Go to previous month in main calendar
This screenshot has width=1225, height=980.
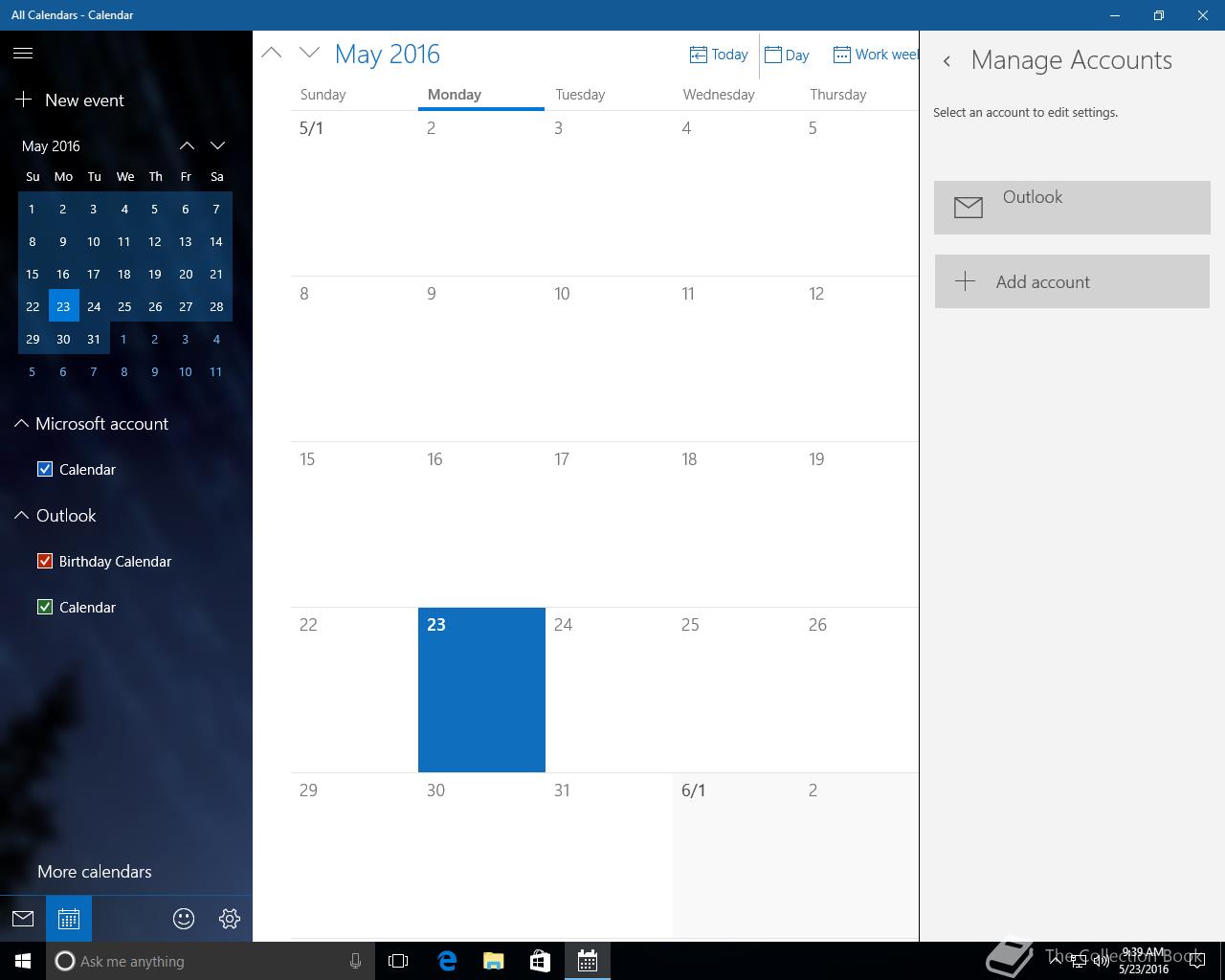[x=272, y=54]
